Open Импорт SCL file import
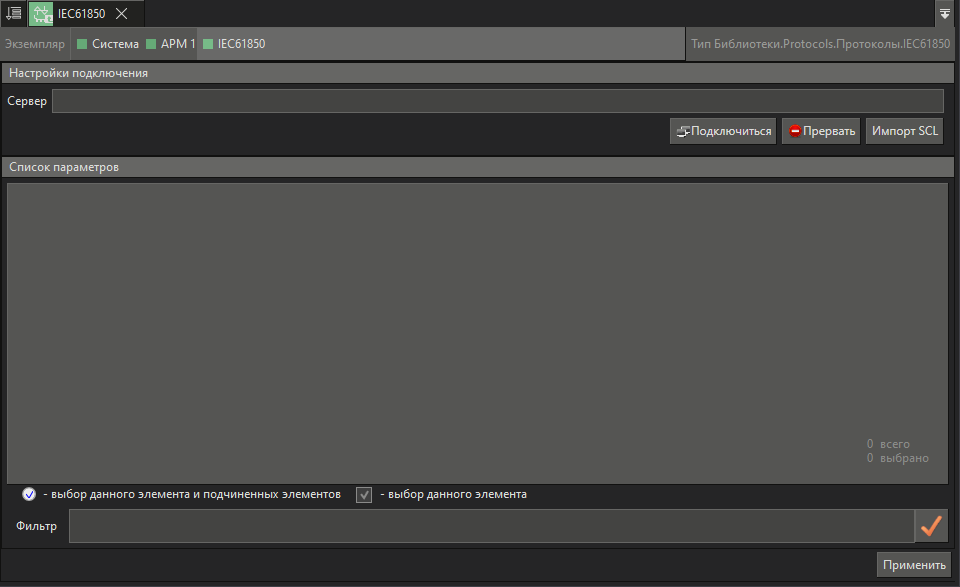This screenshot has height=587, width=960. [904, 131]
